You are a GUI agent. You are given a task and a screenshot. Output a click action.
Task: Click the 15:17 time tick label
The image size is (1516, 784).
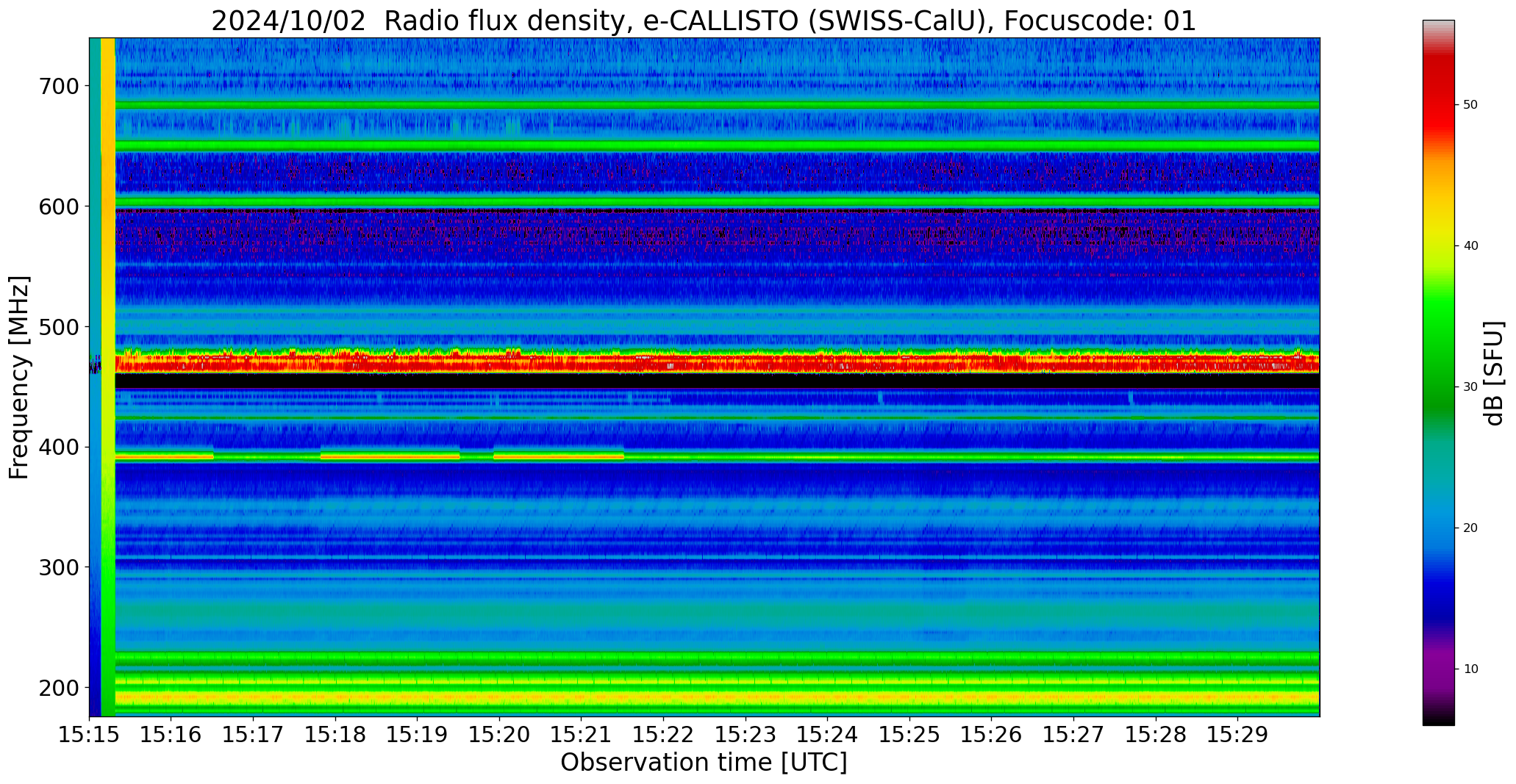253,734
